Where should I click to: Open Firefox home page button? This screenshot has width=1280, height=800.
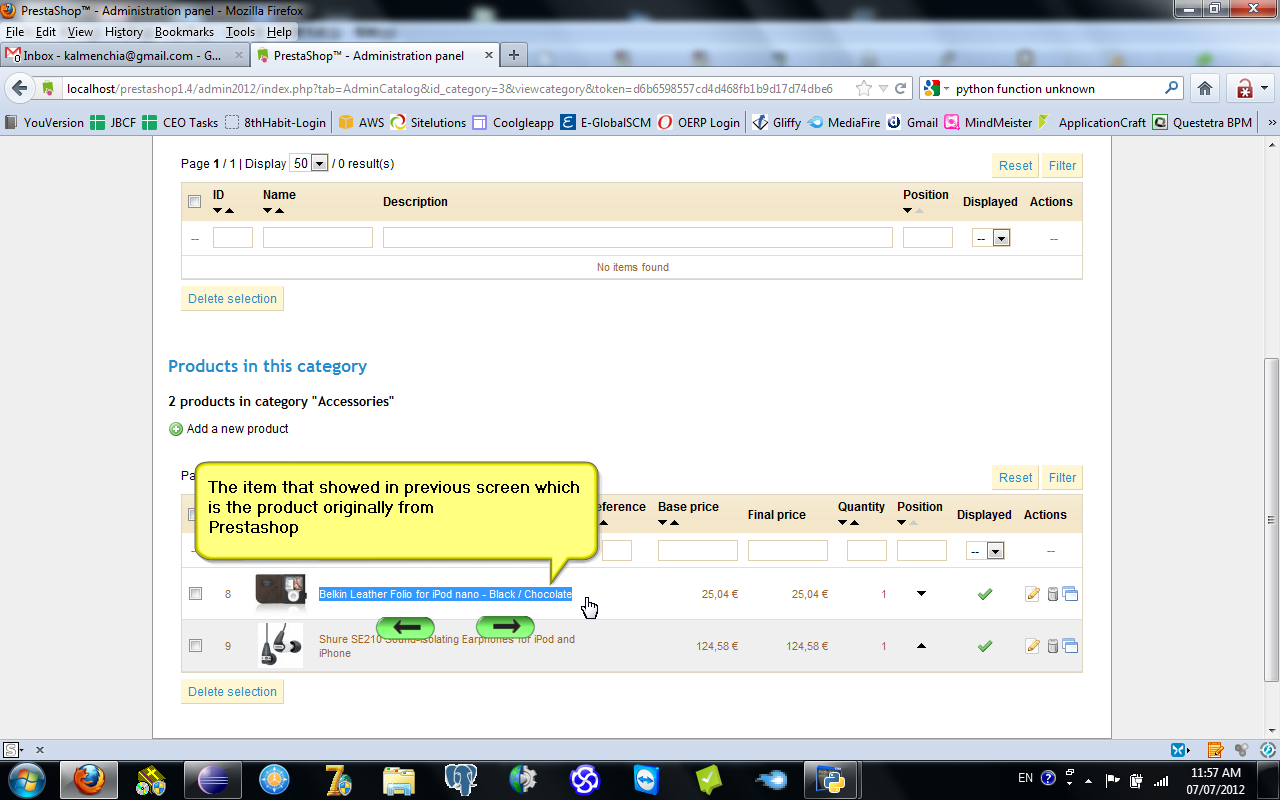point(1205,88)
